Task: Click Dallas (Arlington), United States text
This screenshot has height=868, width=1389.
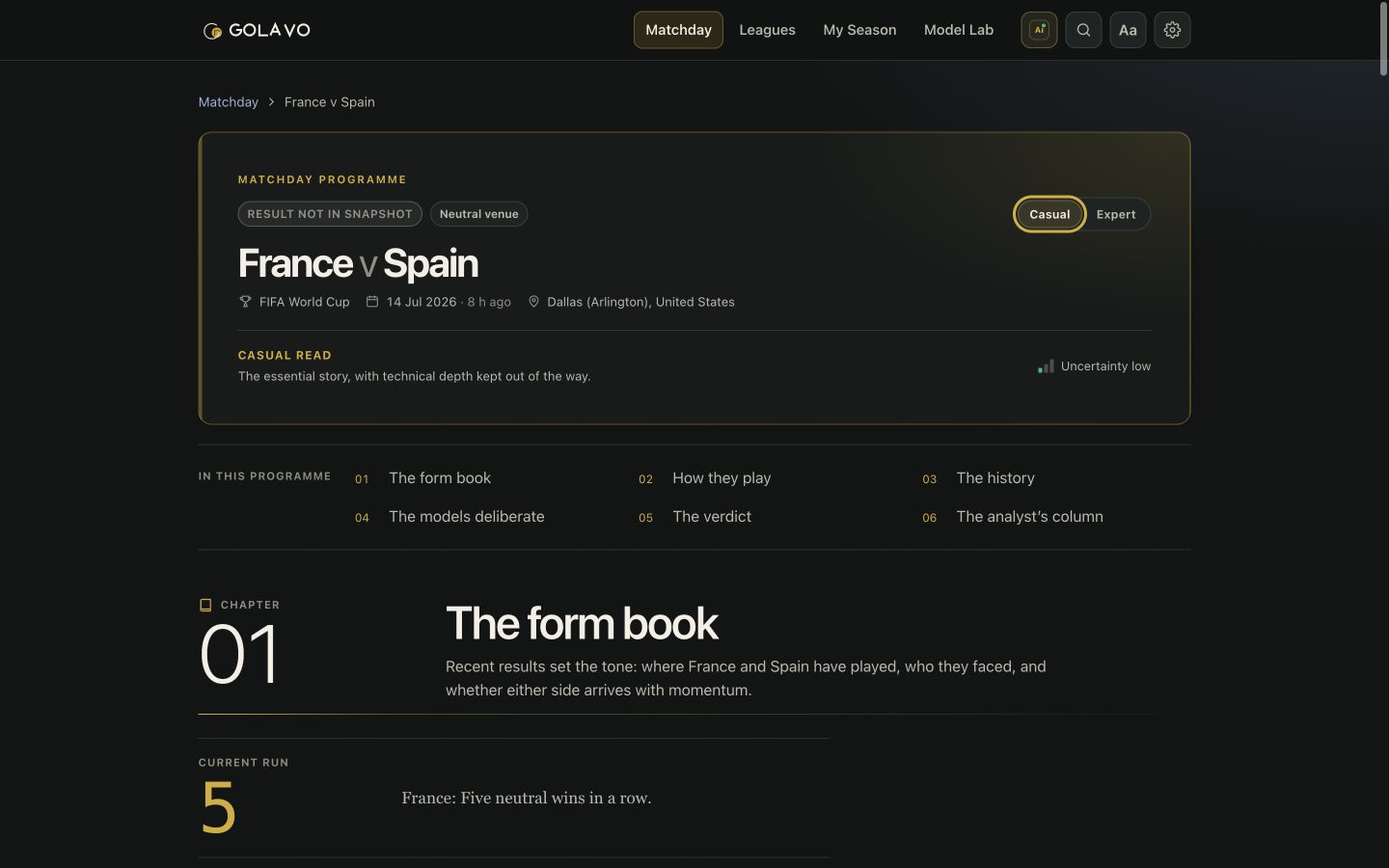Action: pos(640,302)
